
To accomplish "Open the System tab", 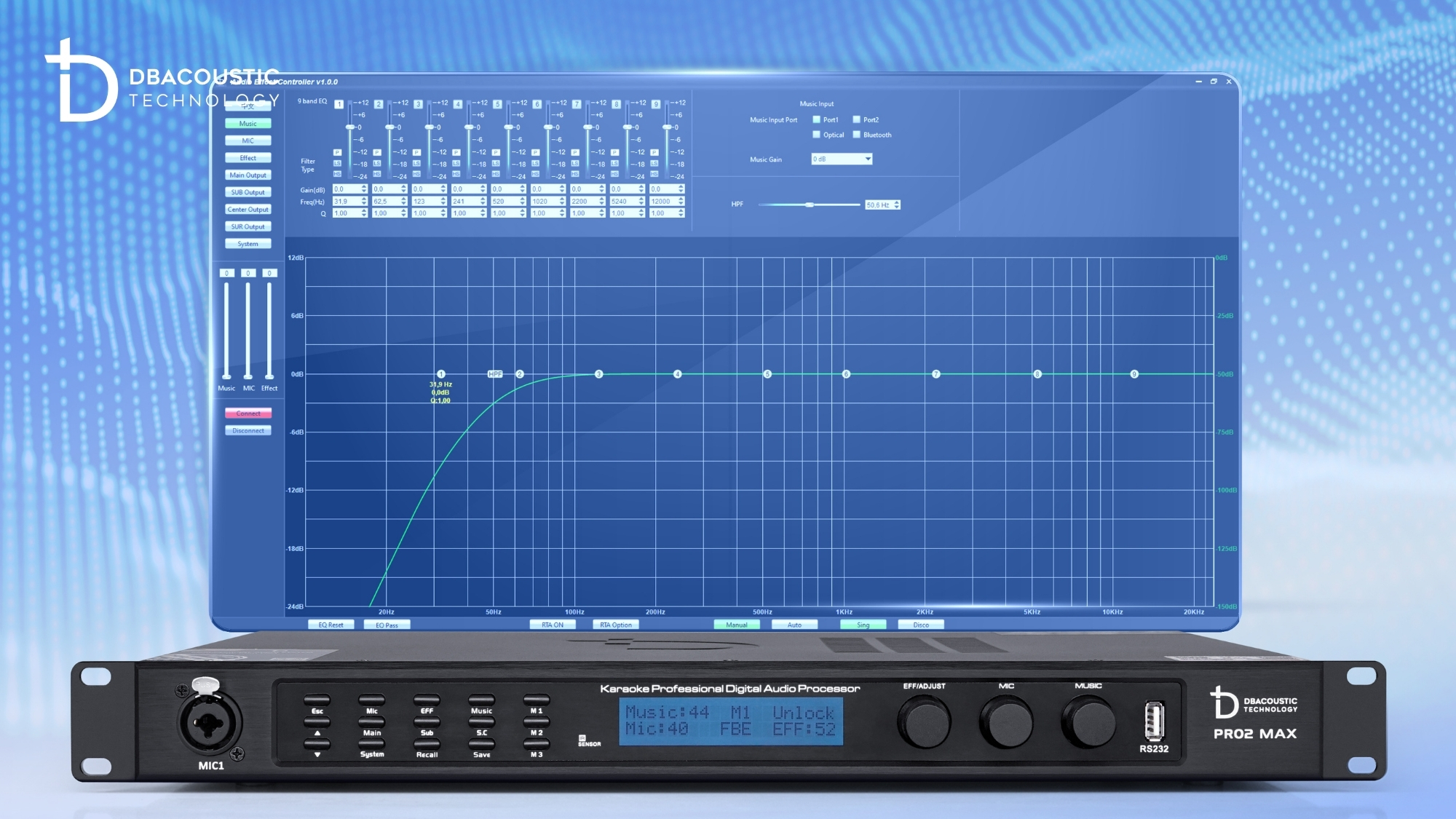I will (248, 244).
